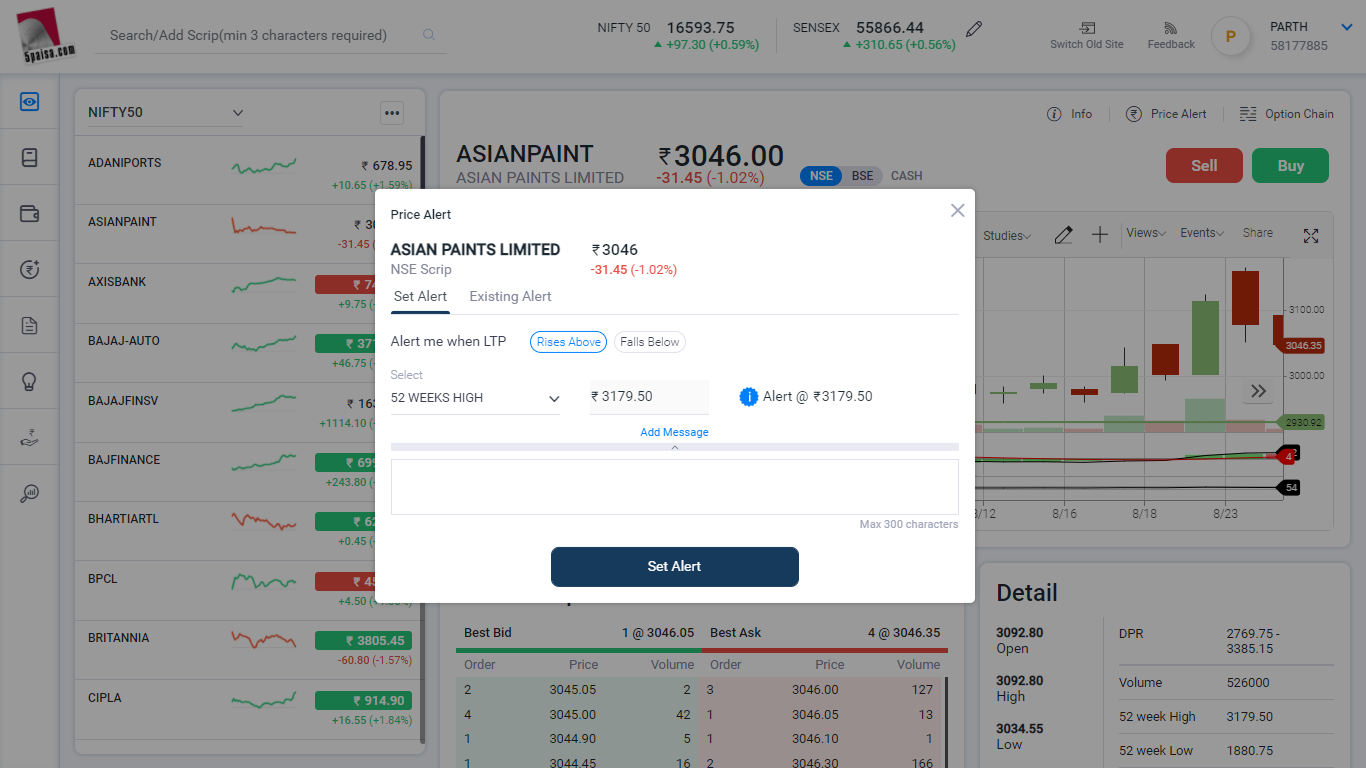Click the chart crosshair plus icon

pyautogui.click(x=1100, y=235)
